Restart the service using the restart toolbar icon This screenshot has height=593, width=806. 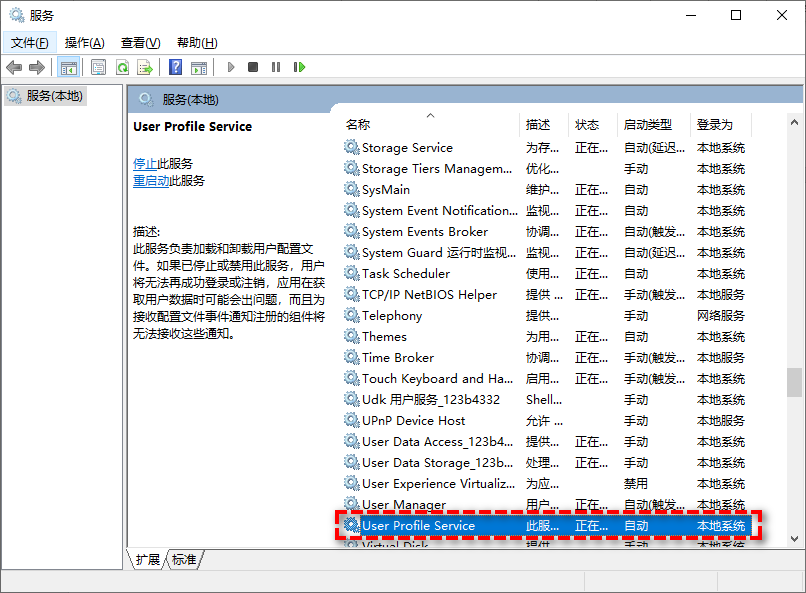[x=299, y=67]
